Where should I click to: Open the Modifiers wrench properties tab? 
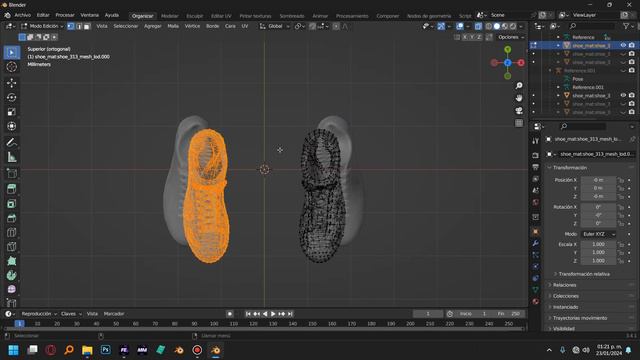click(x=536, y=243)
